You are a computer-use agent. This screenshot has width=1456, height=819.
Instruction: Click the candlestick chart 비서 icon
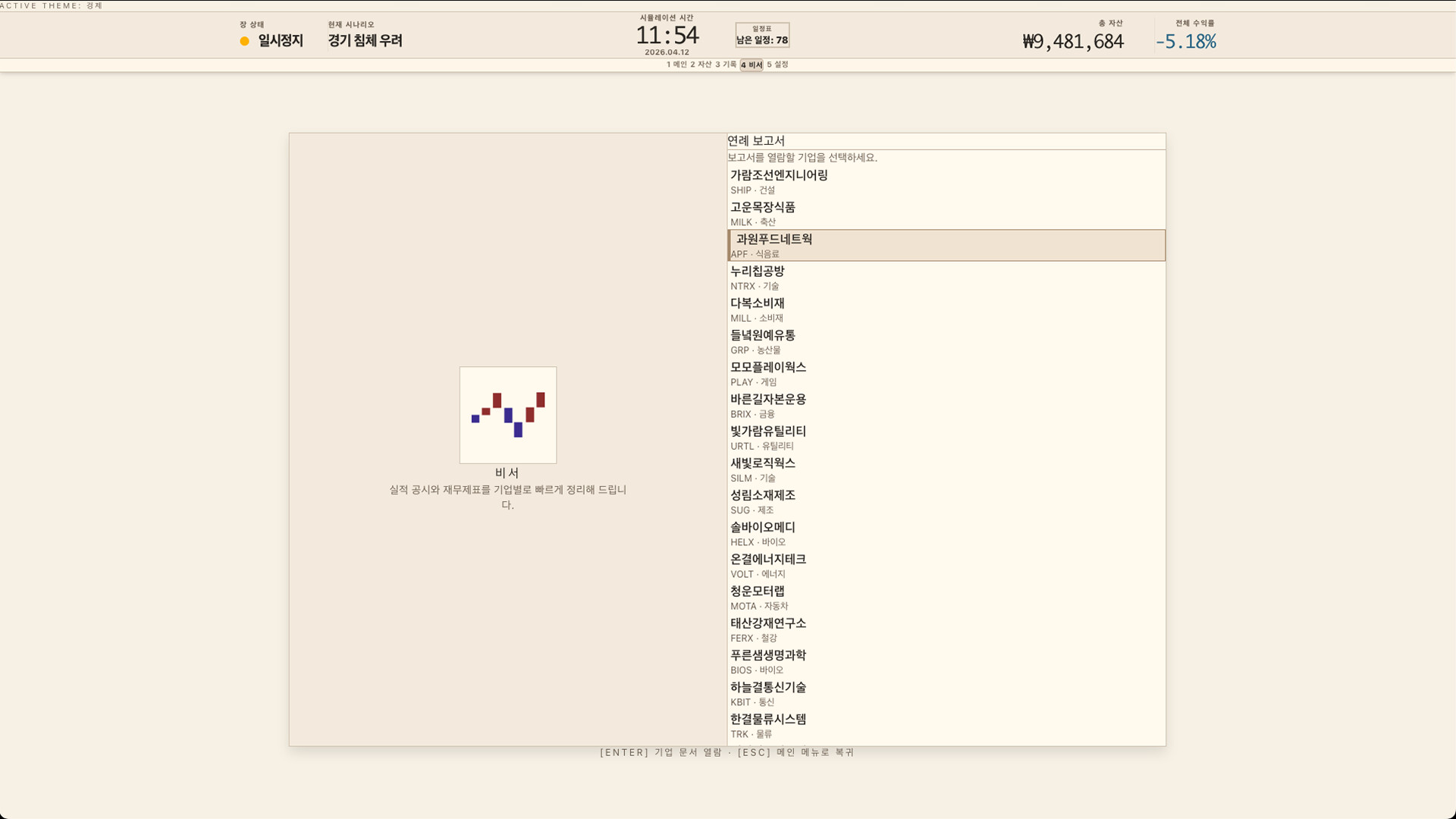coord(508,415)
